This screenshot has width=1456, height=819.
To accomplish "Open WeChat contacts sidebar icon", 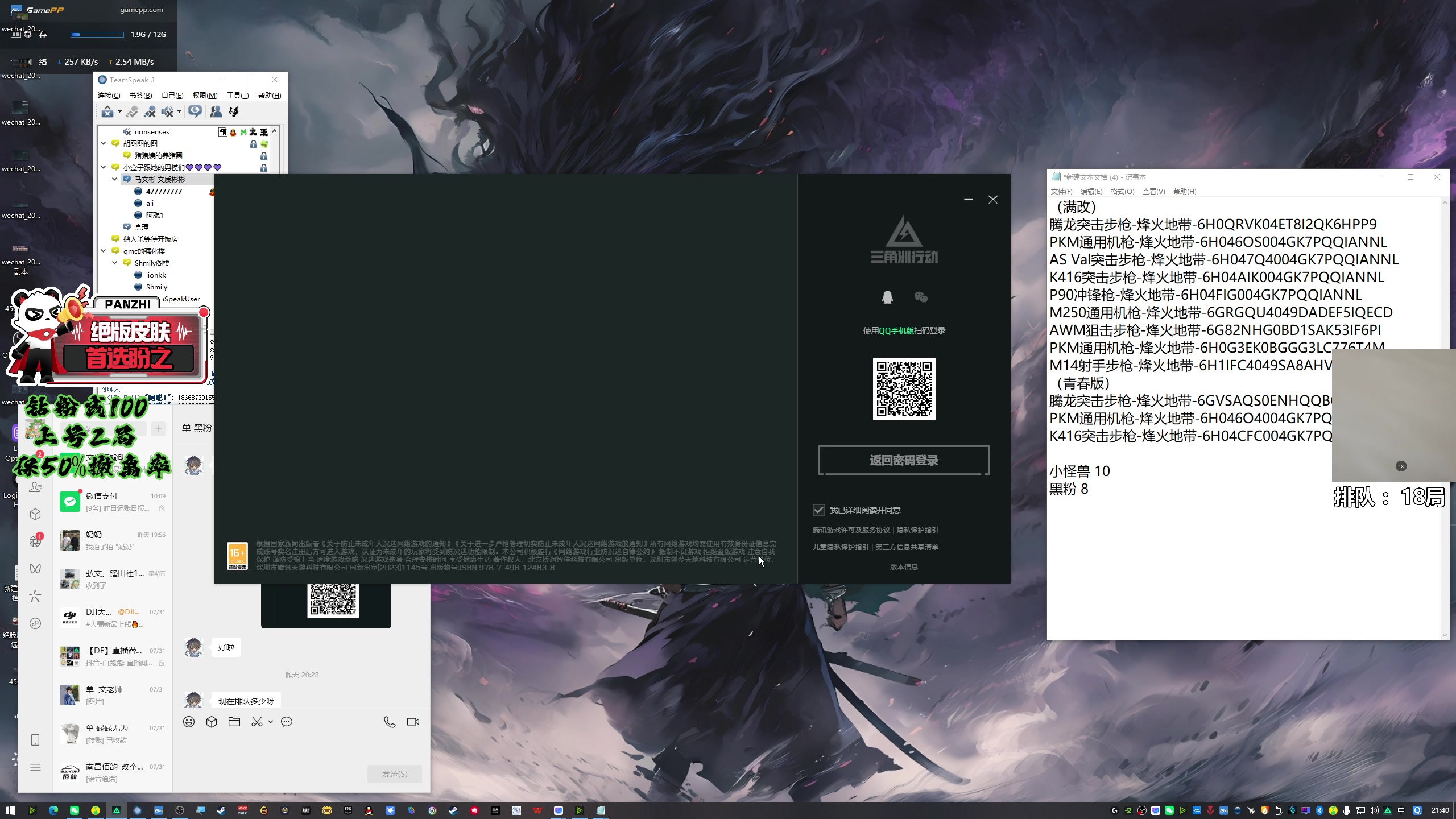I will 35,487.
